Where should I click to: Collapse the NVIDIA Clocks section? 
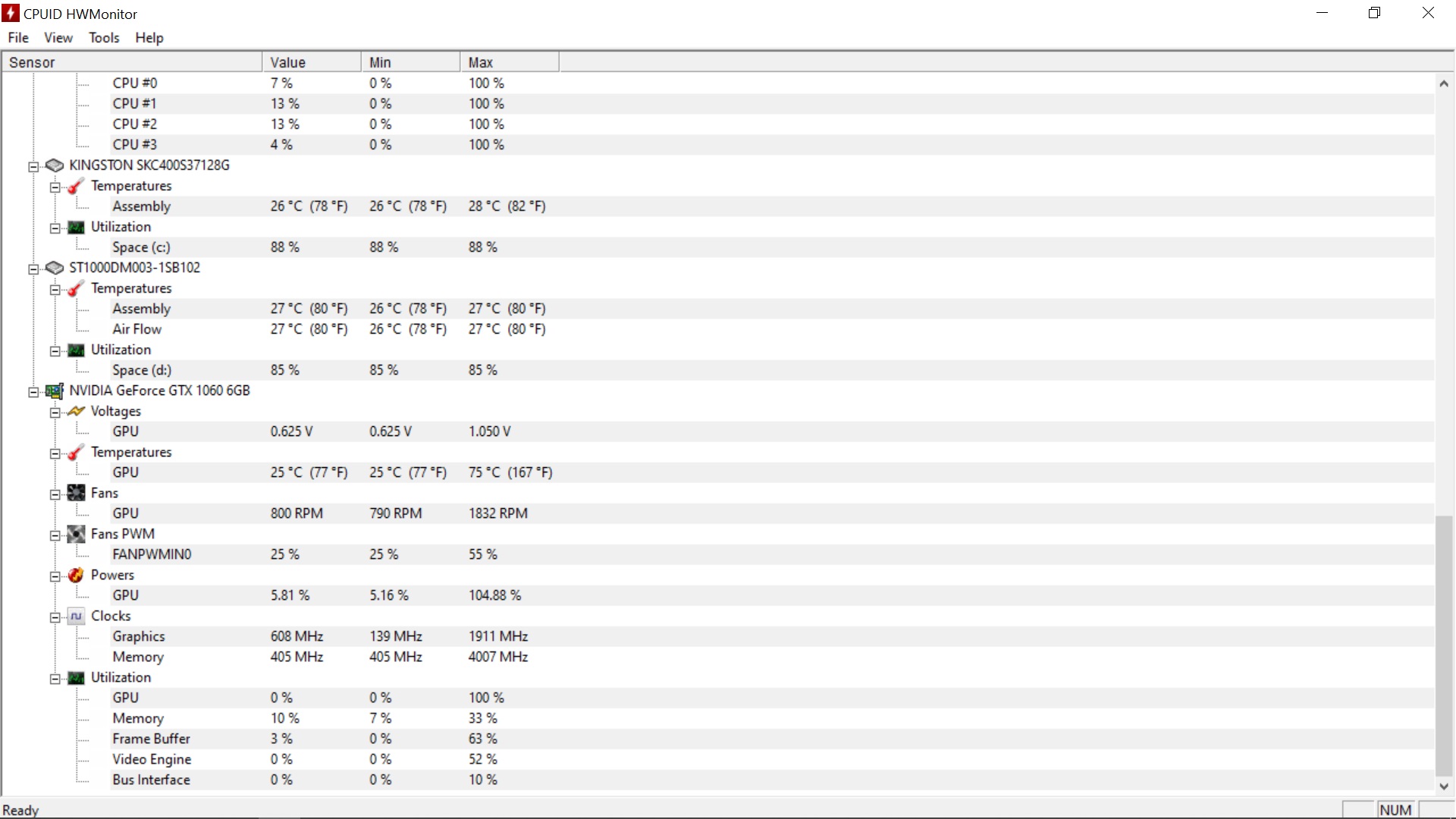pos(55,617)
